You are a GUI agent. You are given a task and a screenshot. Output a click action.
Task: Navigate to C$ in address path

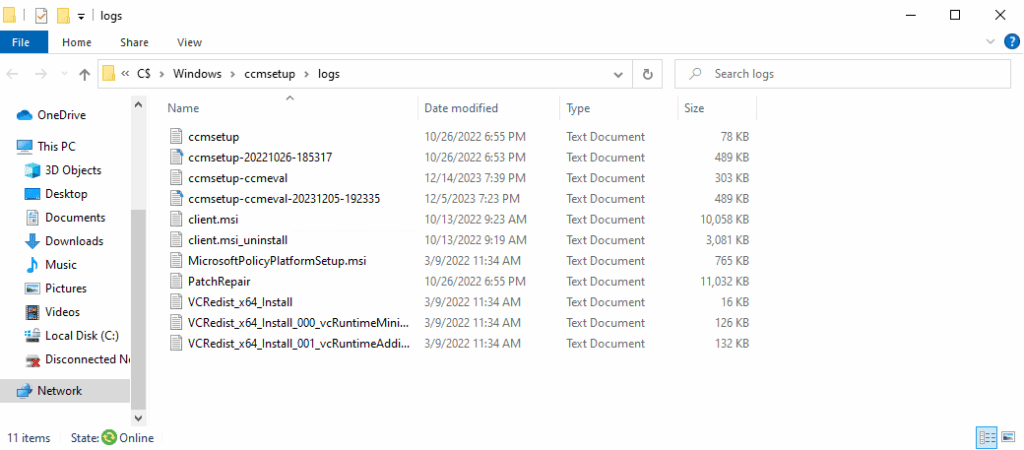point(144,74)
